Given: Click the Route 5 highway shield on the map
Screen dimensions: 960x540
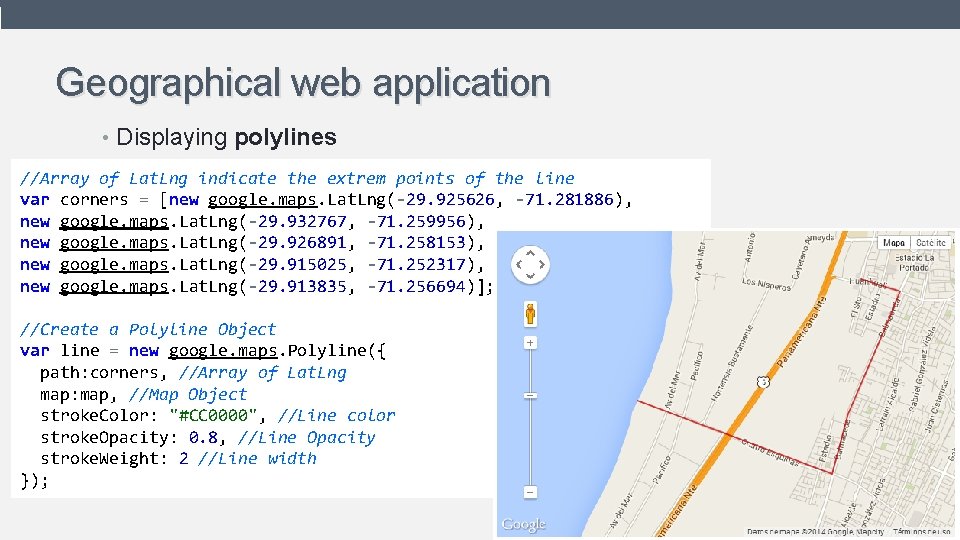Looking at the screenshot, I should click(x=763, y=382).
